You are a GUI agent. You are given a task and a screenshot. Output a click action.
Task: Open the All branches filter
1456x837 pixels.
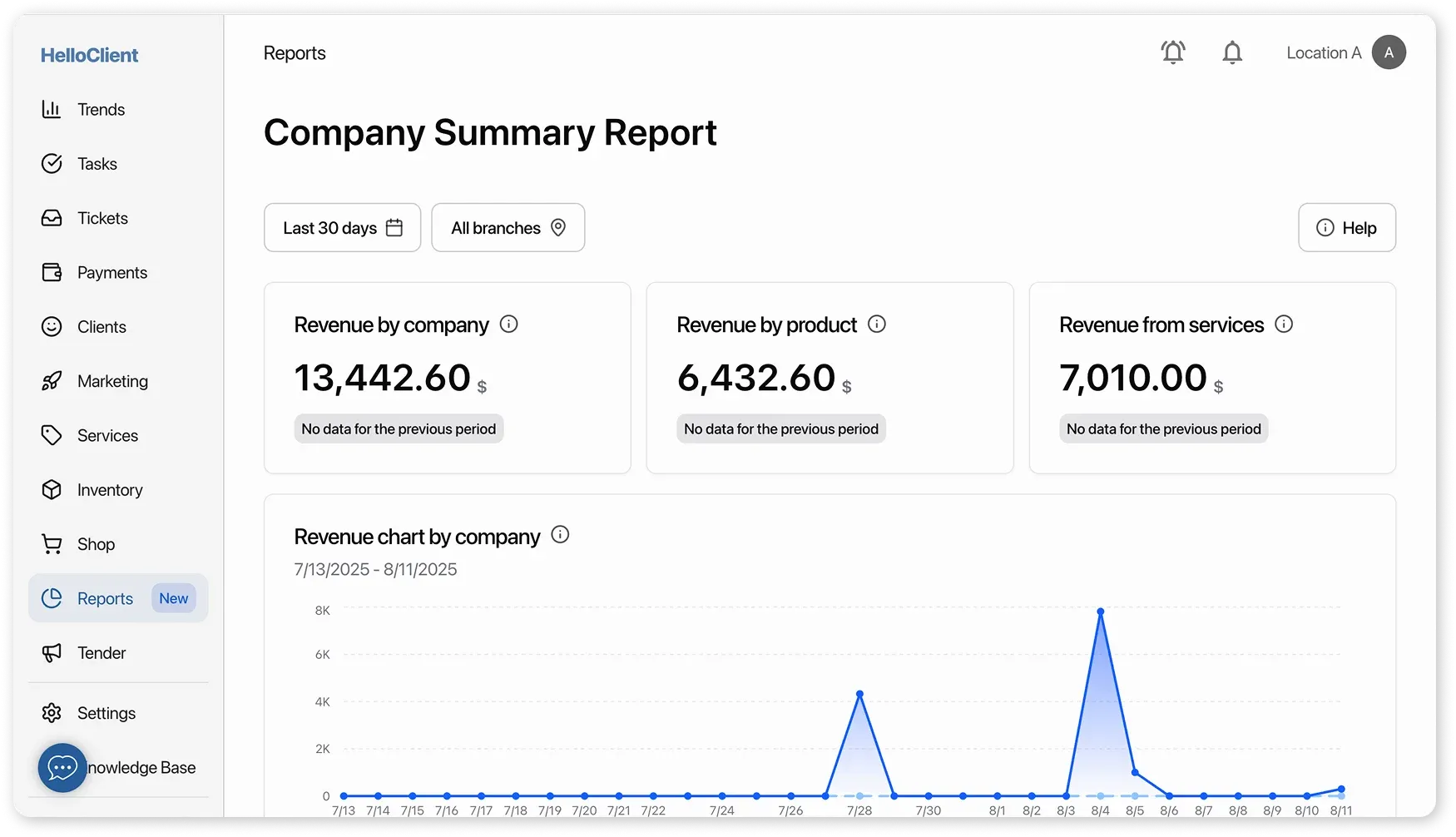point(508,227)
